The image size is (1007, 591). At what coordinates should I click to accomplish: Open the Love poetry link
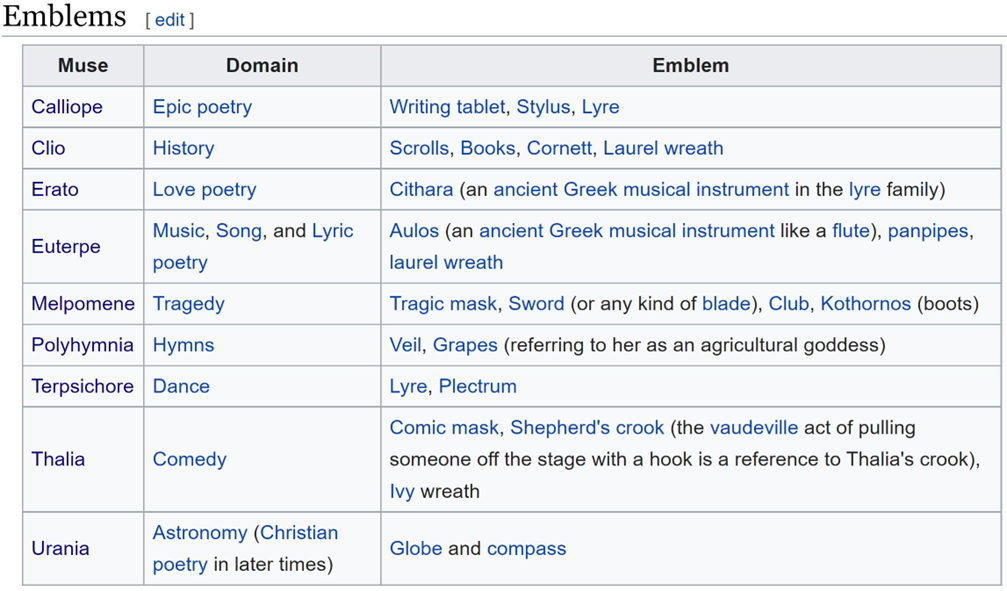204,189
